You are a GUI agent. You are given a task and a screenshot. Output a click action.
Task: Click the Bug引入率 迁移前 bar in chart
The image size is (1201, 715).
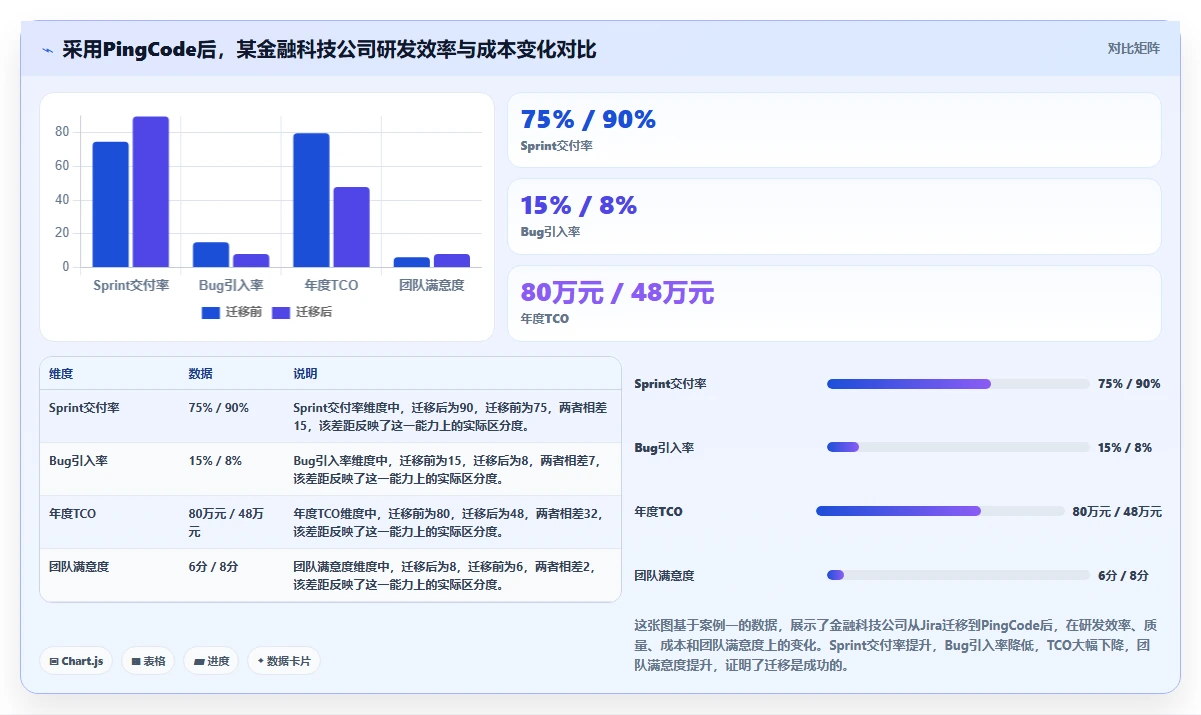(211, 254)
